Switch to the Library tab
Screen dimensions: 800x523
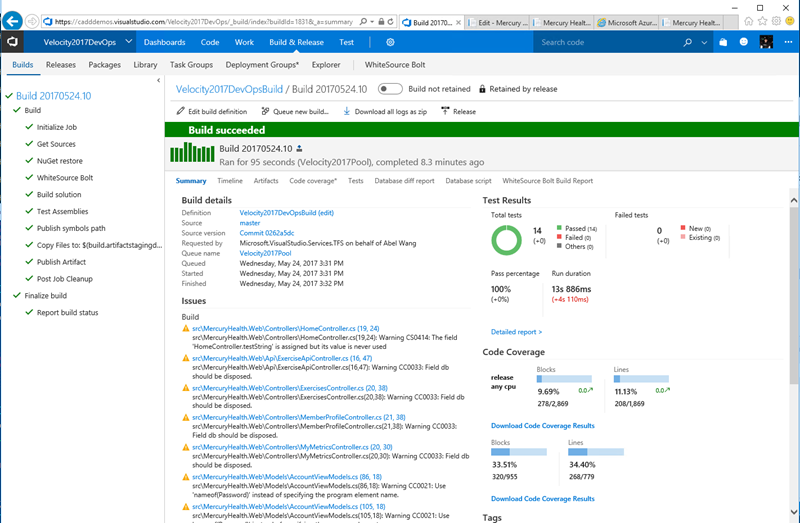pos(145,65)
